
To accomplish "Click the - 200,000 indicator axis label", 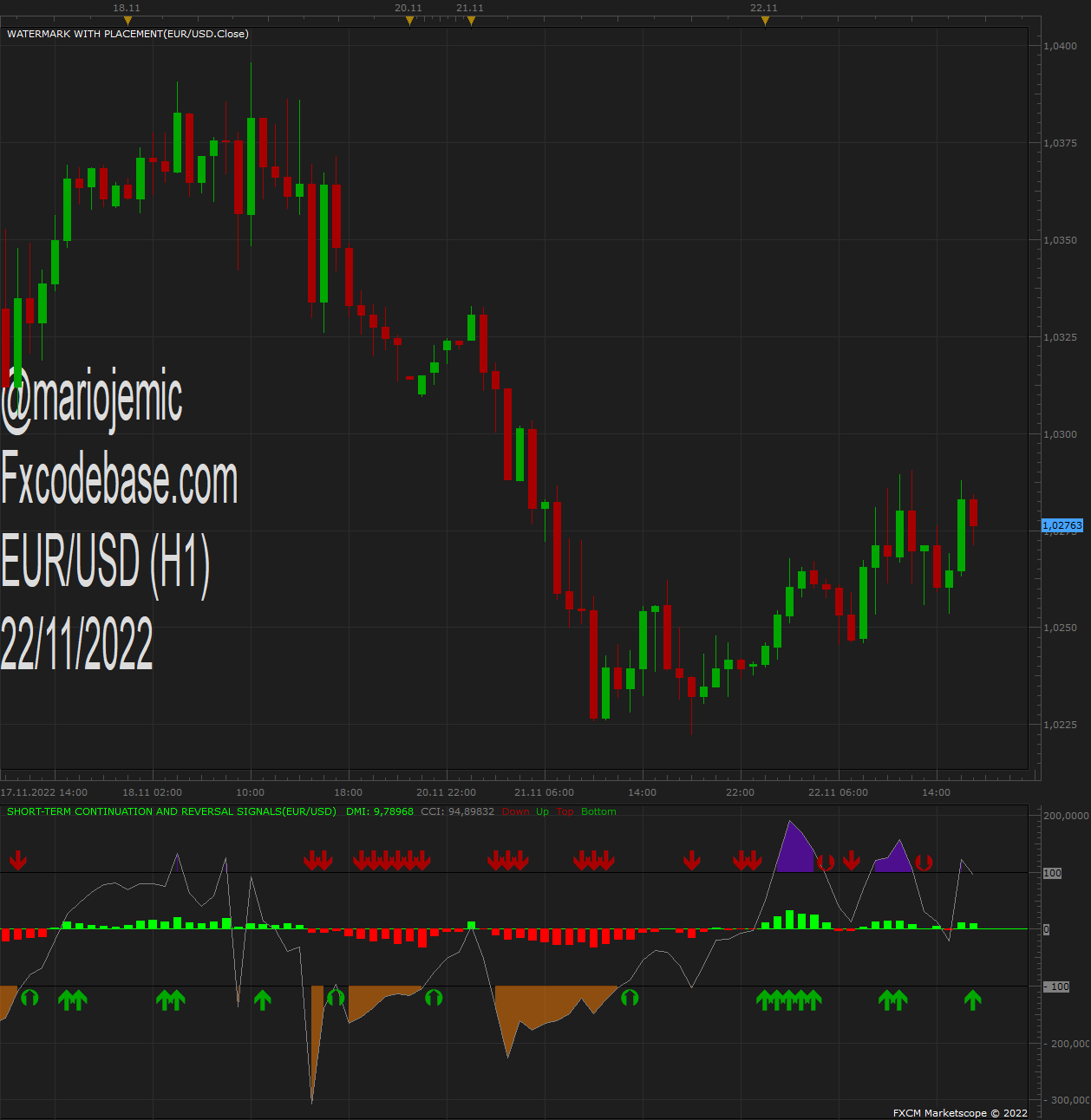I will [x=1066, y=1044].
